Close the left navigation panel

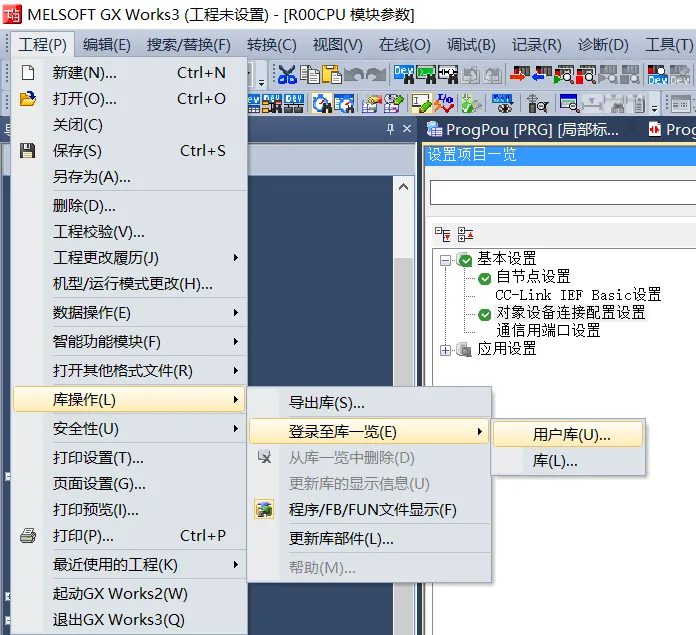[x=407, y=129]
